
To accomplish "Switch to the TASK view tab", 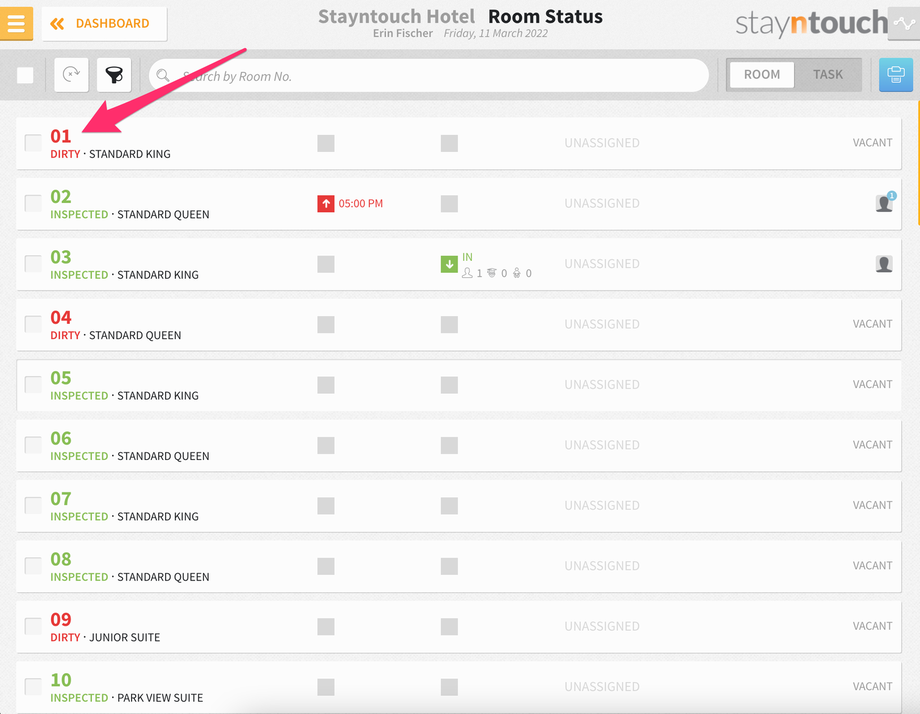I will (x=828, y=75).
